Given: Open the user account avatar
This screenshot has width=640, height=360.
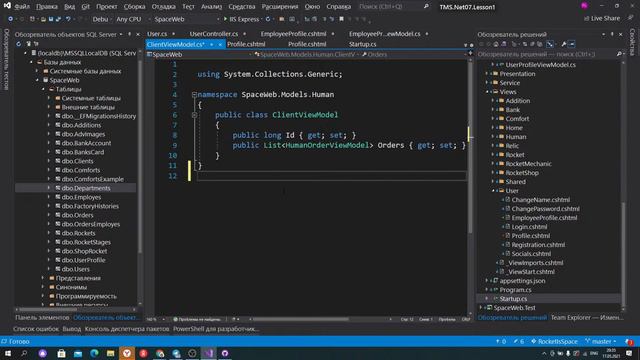Looking at the screenshot, I should (584, 6).
